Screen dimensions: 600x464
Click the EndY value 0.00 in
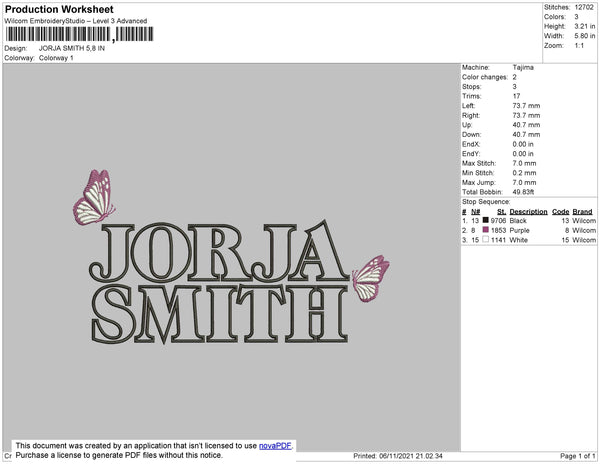click(523, 154)
